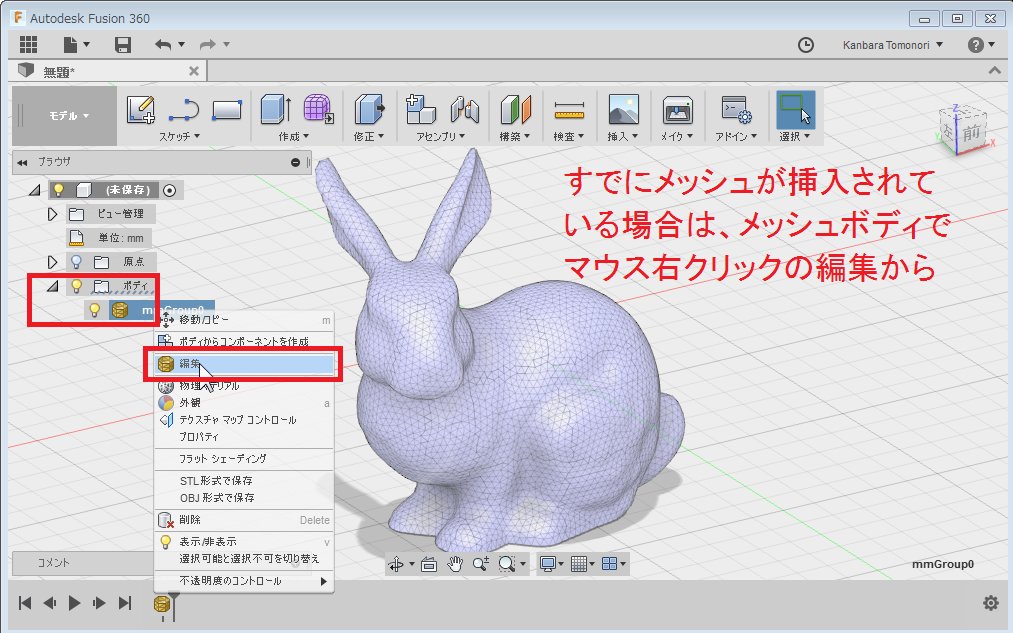Open the timeline settings gear
Screen dimensions: 1013x633
[990, 603]
